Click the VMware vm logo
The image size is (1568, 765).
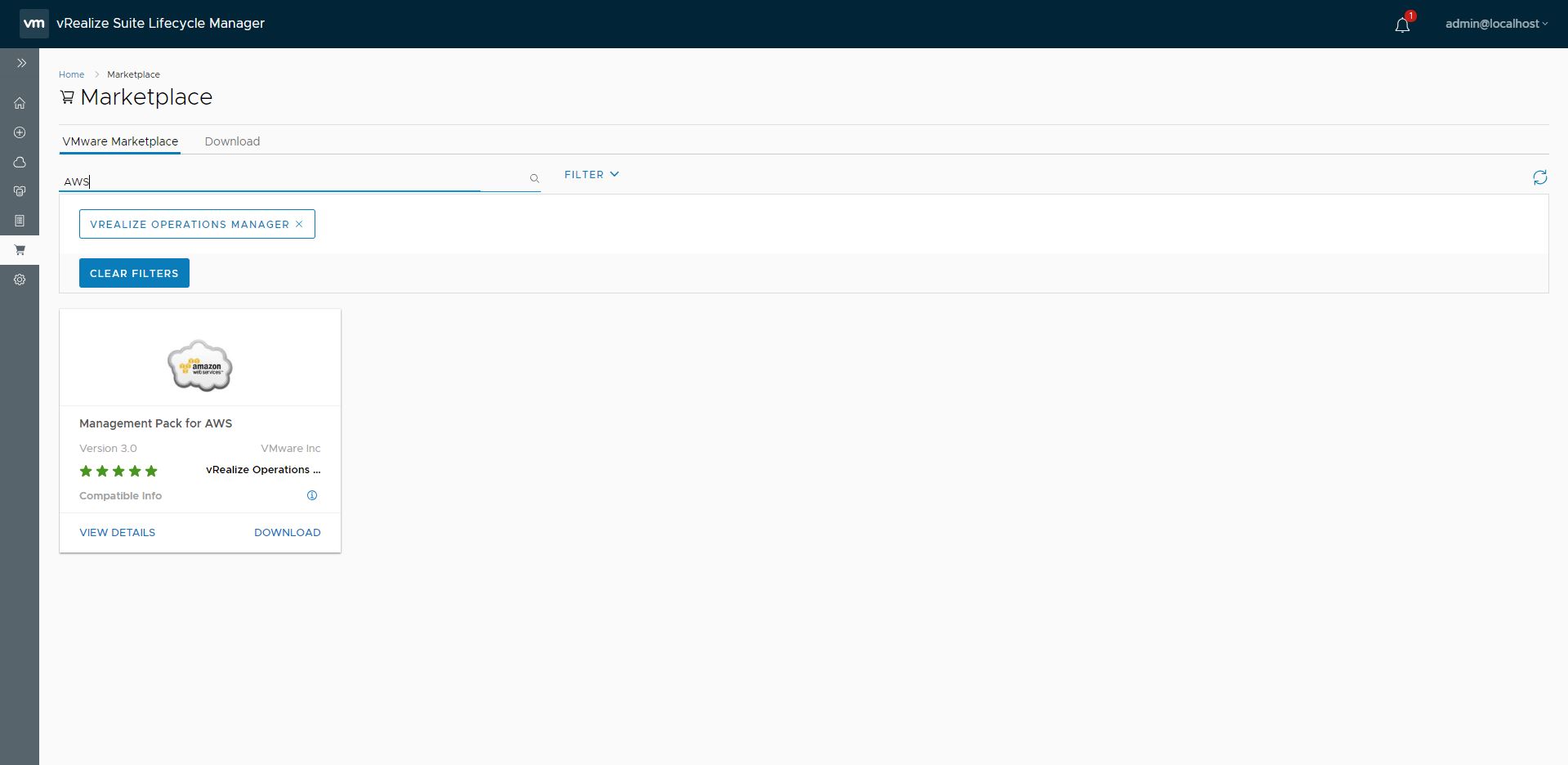34,24
